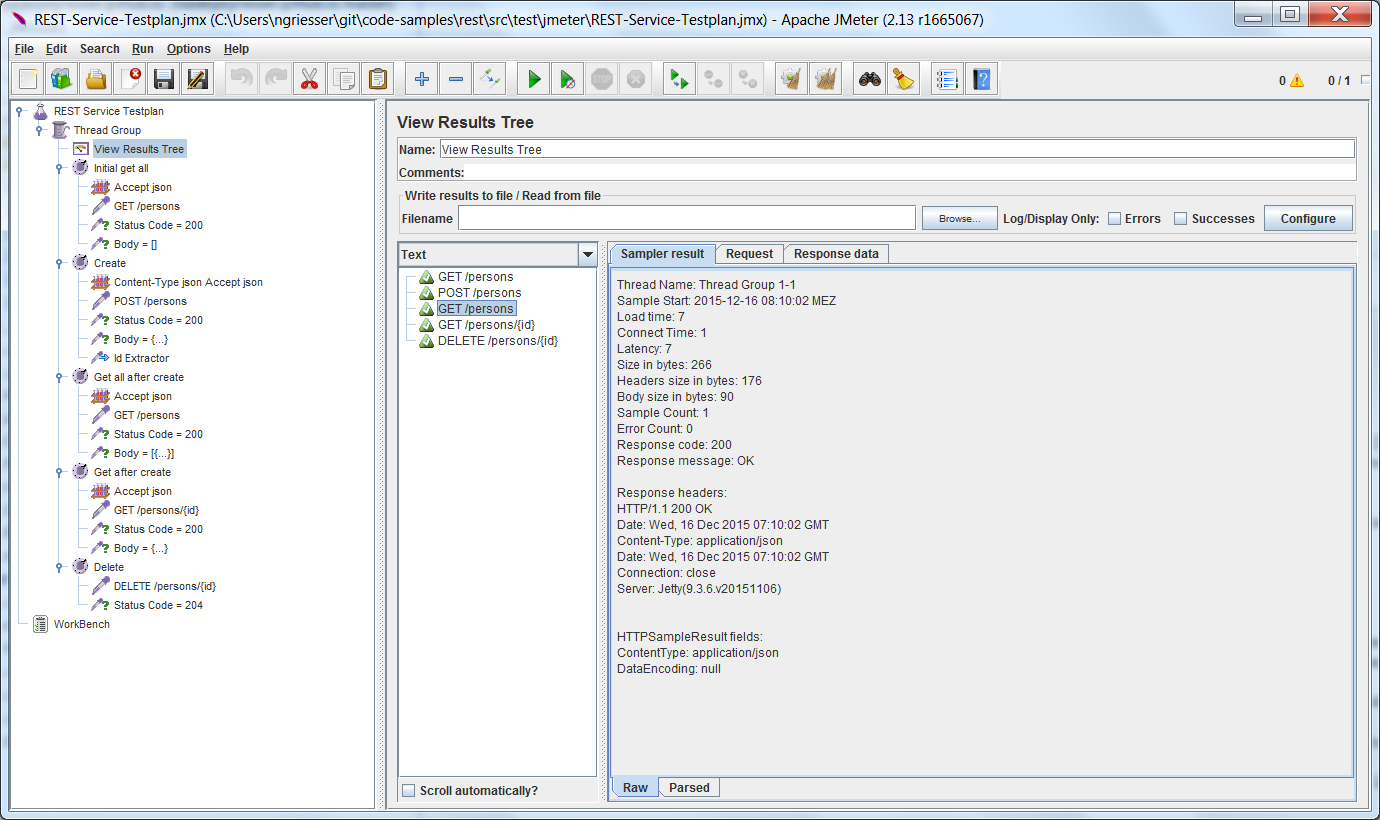
Task: Open the Run menu
Action: (143, 49)
